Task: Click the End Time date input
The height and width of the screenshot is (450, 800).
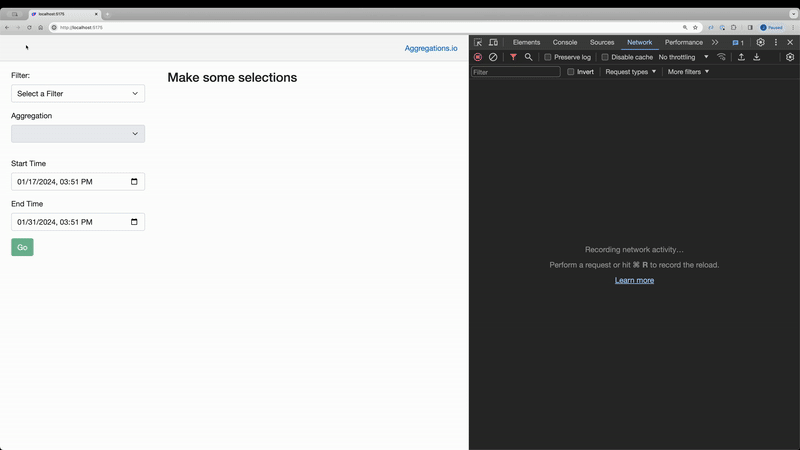Action: pyautogui.click(x=78, y=222)
